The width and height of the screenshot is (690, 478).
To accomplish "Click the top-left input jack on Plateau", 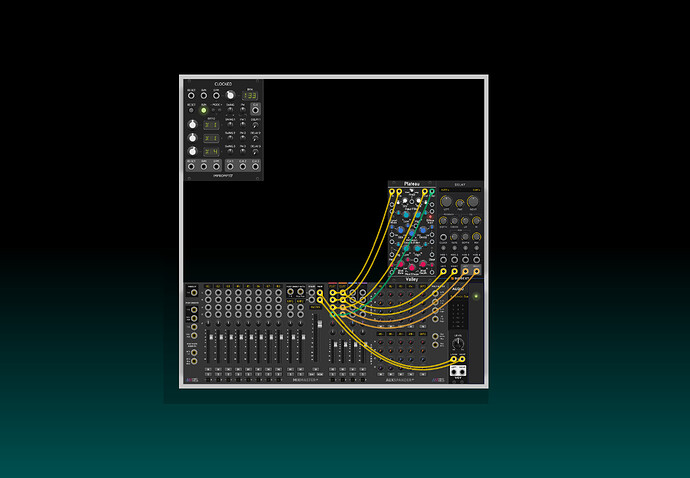I will pyautogui.click(x=391, y=191).
